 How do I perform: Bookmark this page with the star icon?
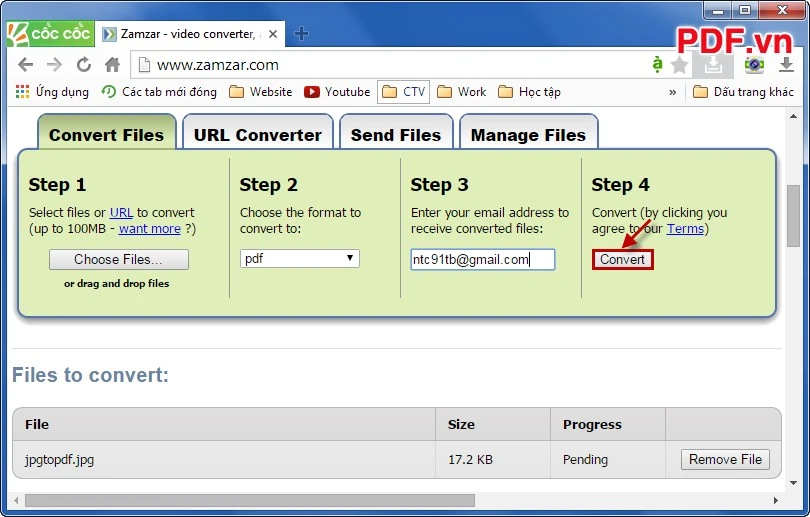680,65
